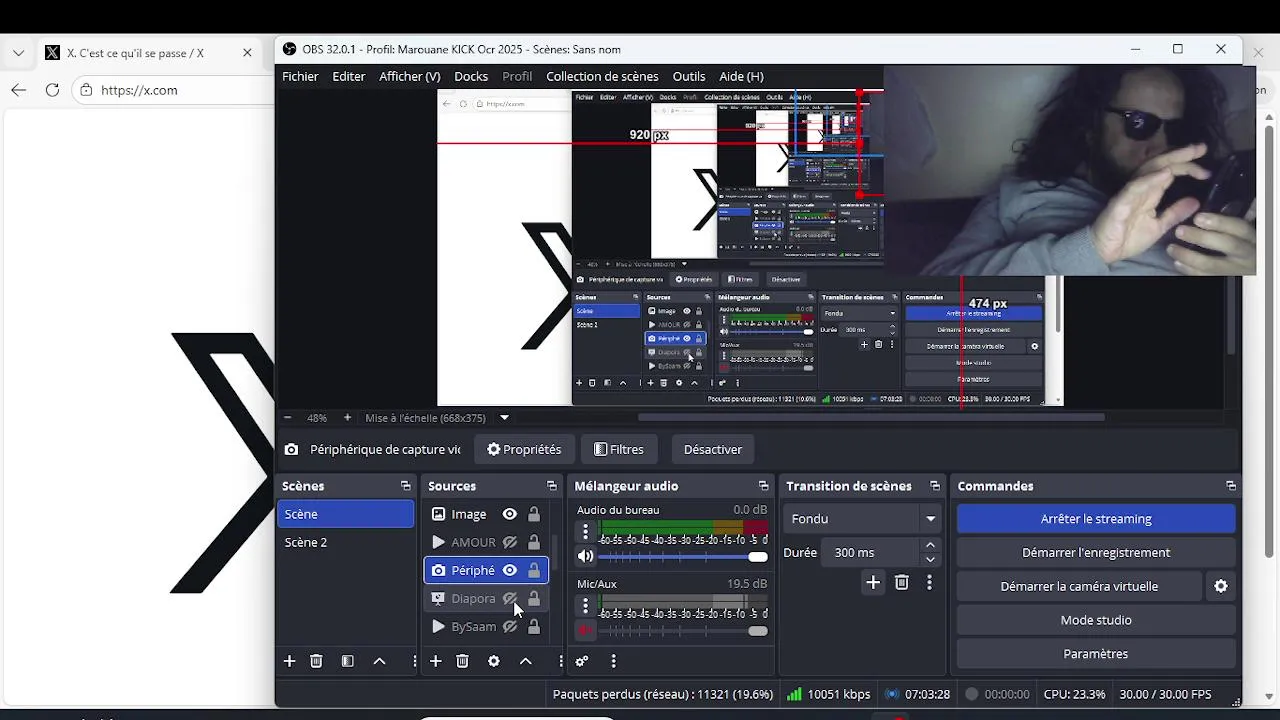Show the BySaam source
This screenshot has height=720, width=1280.
[x=509, y=626]
